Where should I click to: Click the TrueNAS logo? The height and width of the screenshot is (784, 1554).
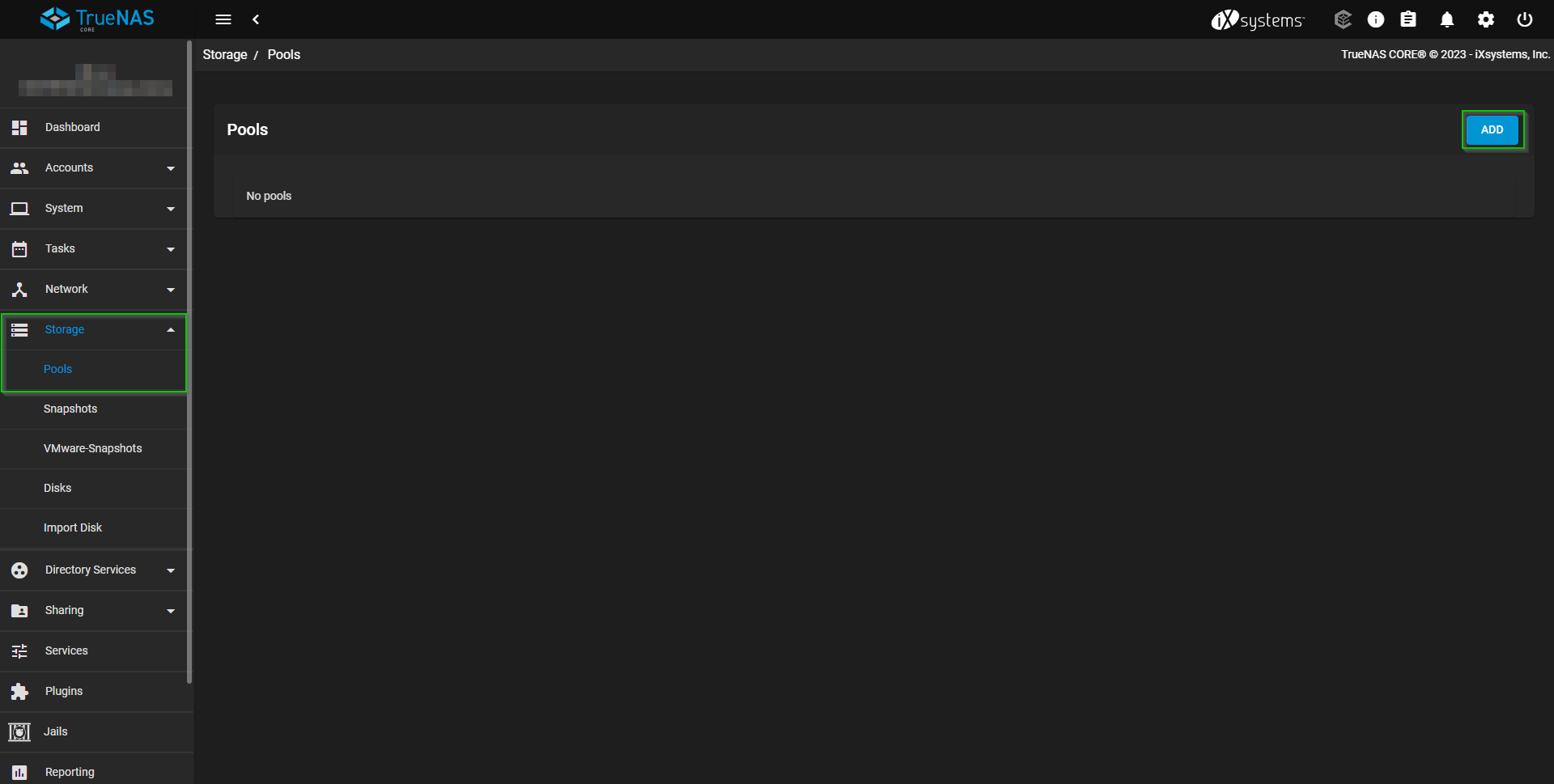pos(97,19)
